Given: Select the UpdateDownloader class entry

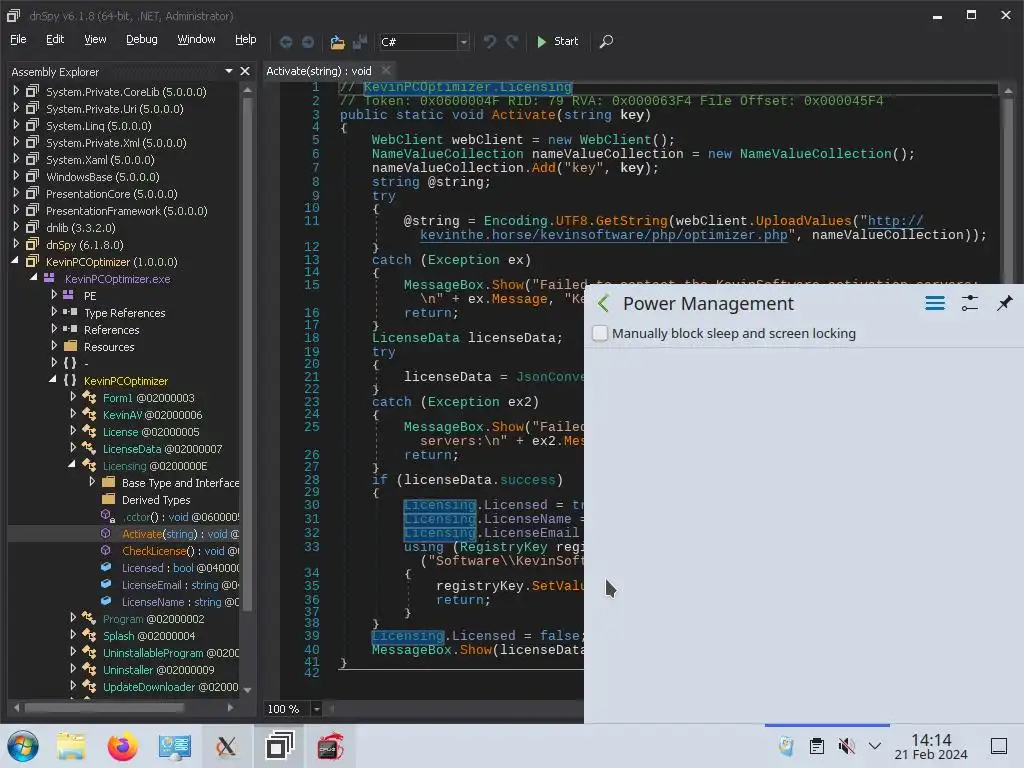Looking at the screenshot, I should (170, 686).
